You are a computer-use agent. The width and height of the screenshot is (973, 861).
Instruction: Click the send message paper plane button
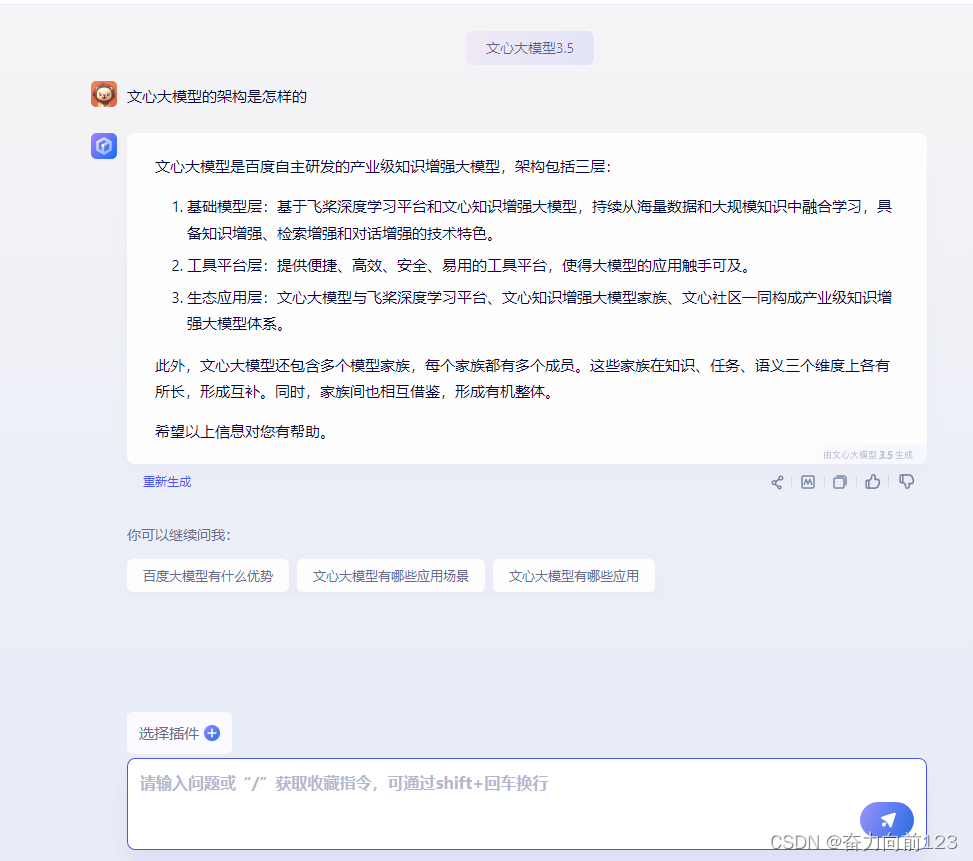click(887, 819)
